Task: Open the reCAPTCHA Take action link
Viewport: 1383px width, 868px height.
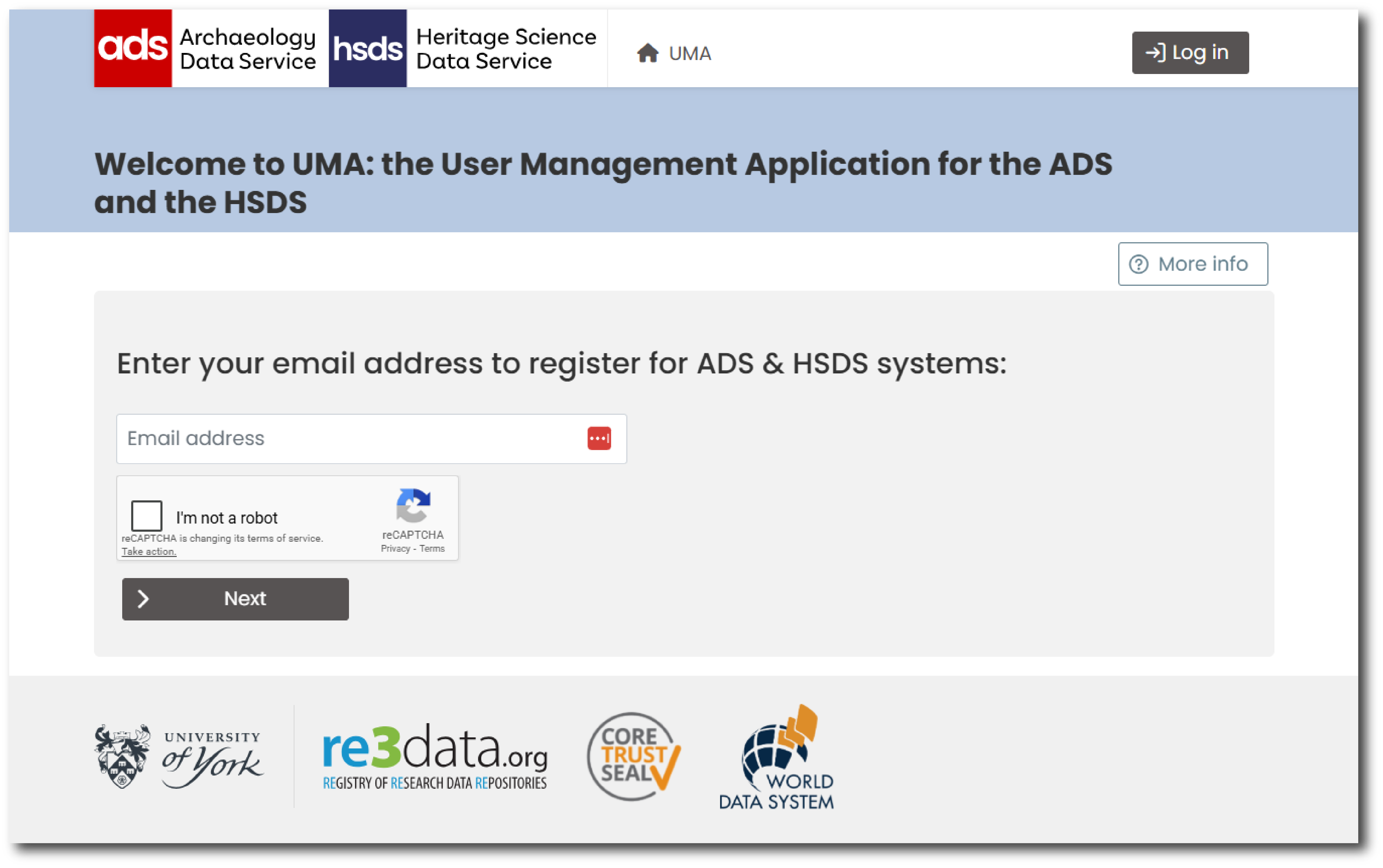Action: pos(149,551)
